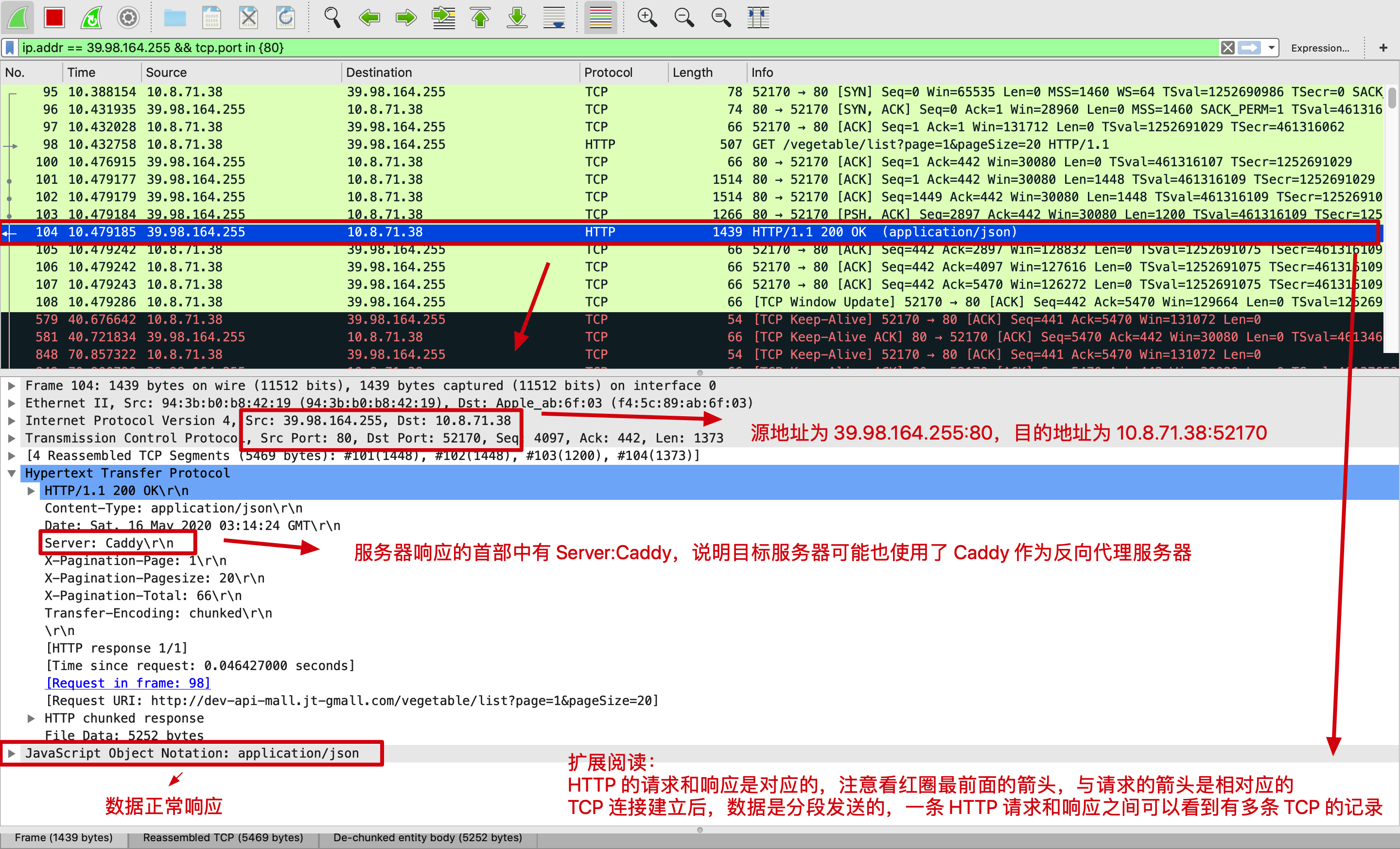Sort by the No. column
This screenshot has width=1400, height=849.
pyautogui.click(x=31, y=72)
